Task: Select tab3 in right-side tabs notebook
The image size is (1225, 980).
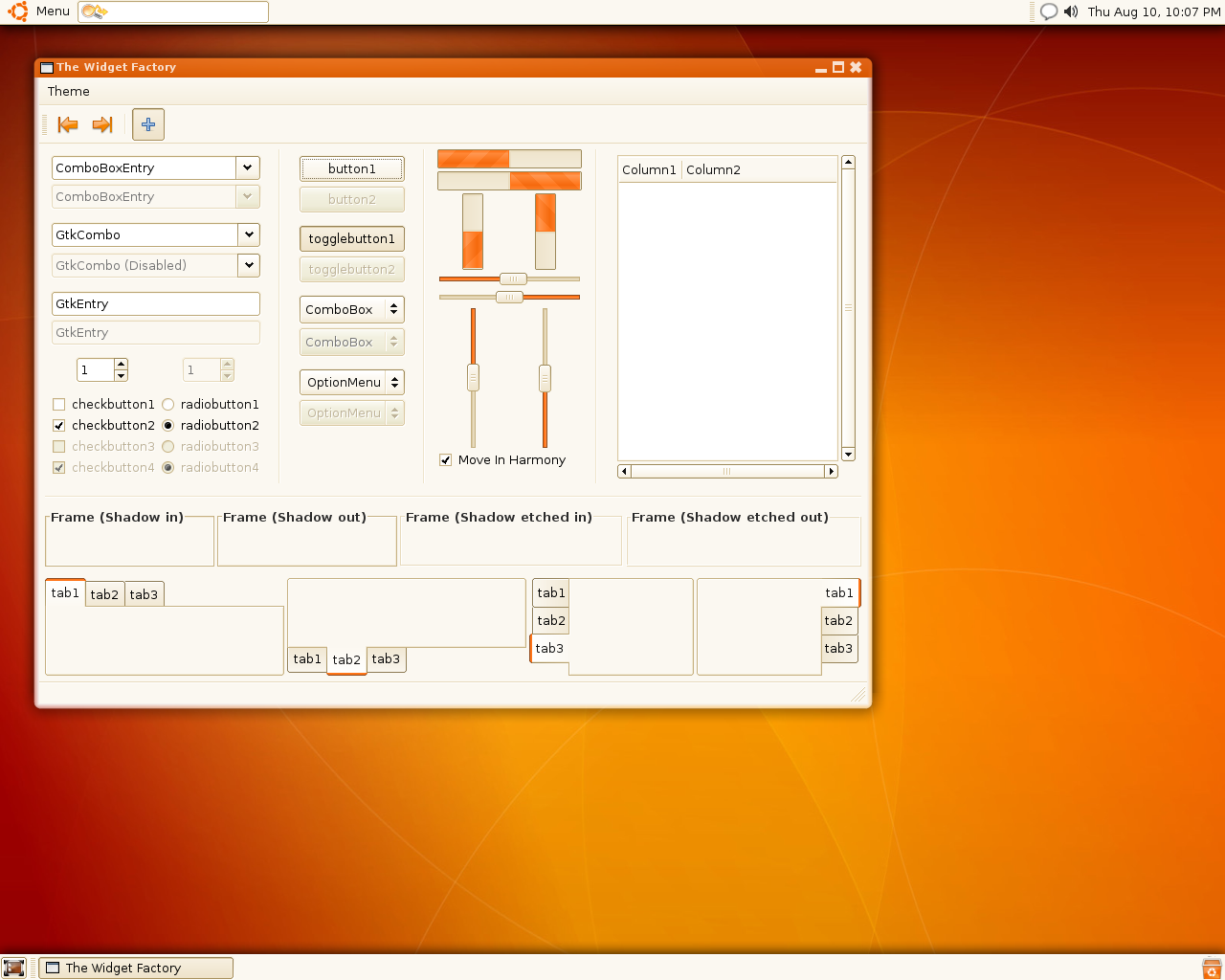Action: click(x=839, y=648)
